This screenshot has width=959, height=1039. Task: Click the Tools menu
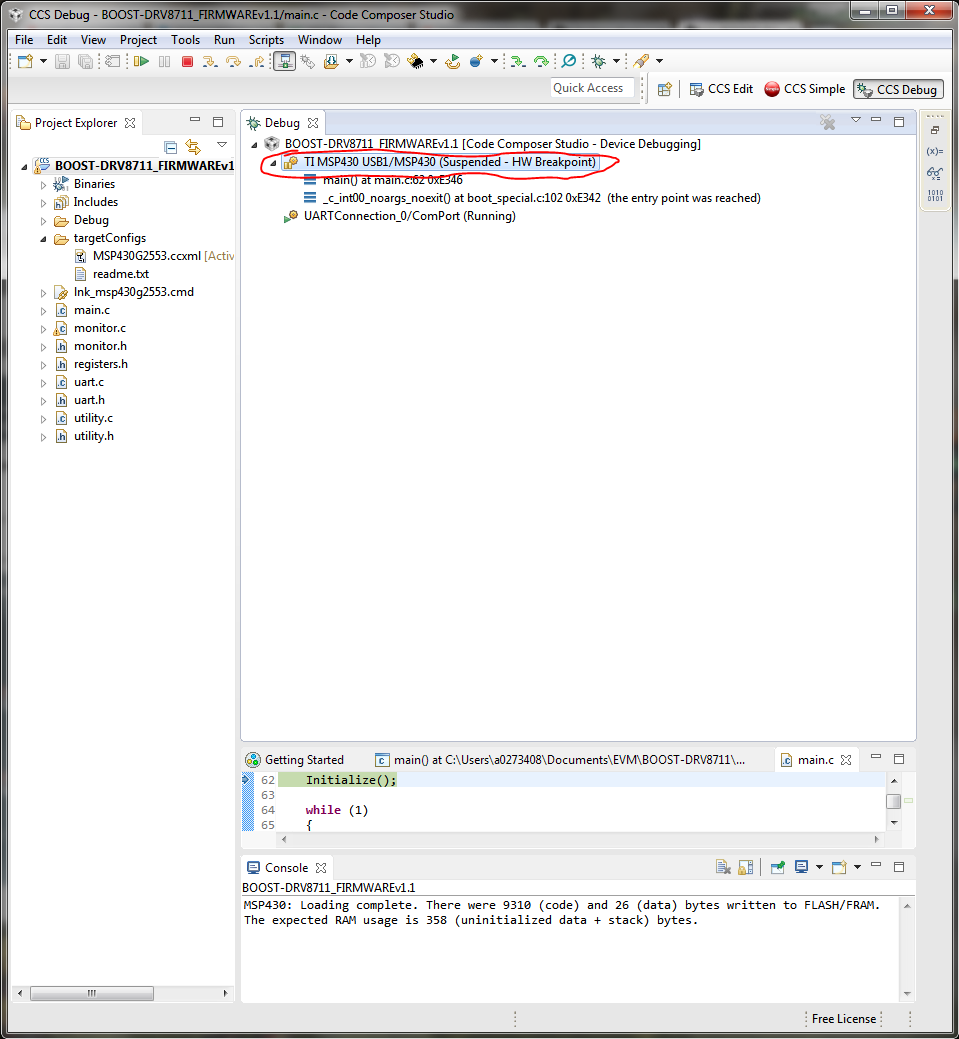[185, 40]
